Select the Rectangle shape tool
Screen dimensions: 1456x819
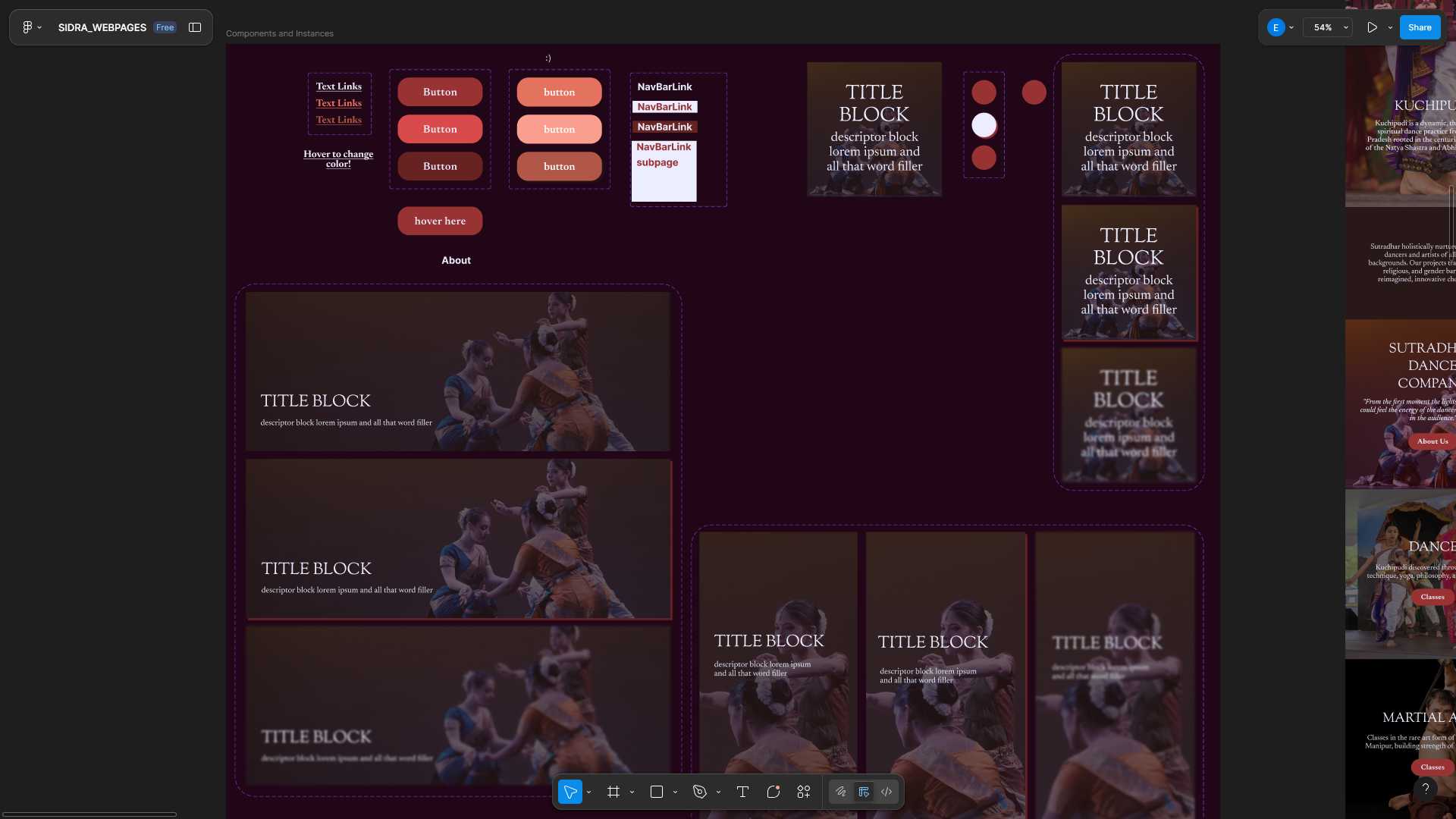tap(657, 792)
